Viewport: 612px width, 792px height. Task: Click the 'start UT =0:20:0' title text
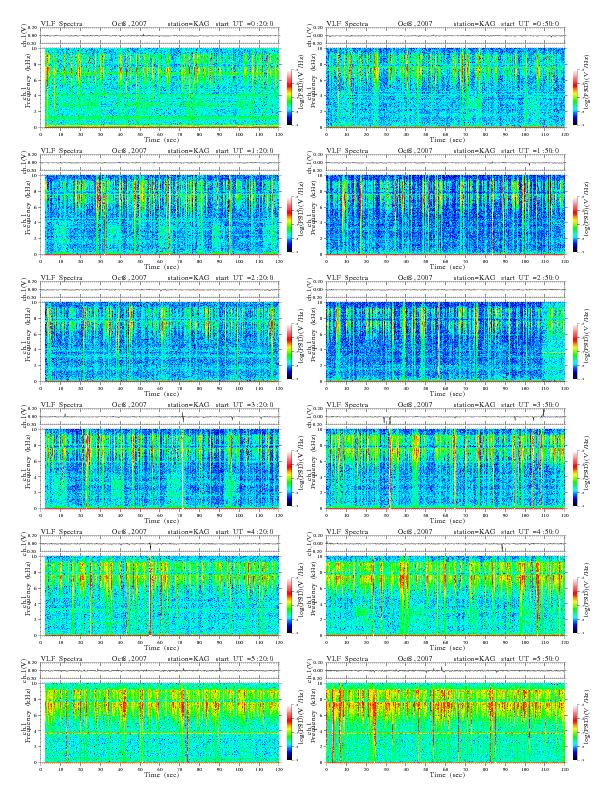(x=245, y=23)
